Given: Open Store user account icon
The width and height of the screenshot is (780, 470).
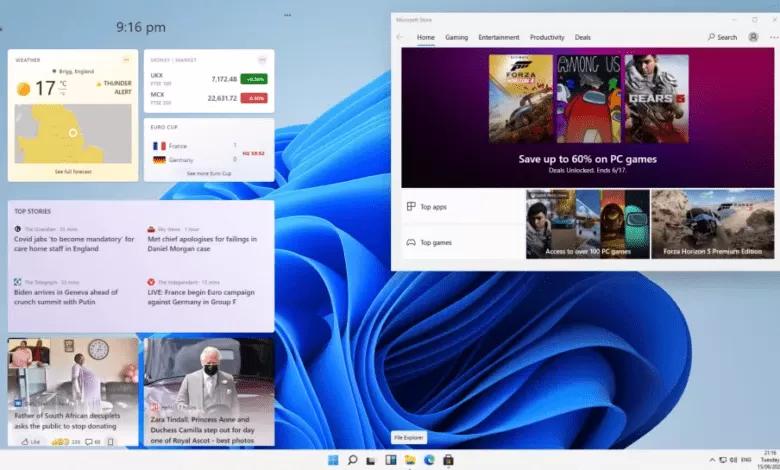Looking at the screenshot, I should click(x=753, y=37).
